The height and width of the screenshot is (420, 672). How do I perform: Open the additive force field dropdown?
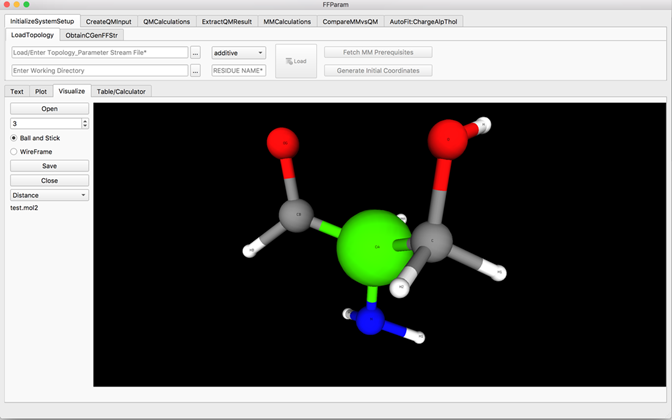239,53
